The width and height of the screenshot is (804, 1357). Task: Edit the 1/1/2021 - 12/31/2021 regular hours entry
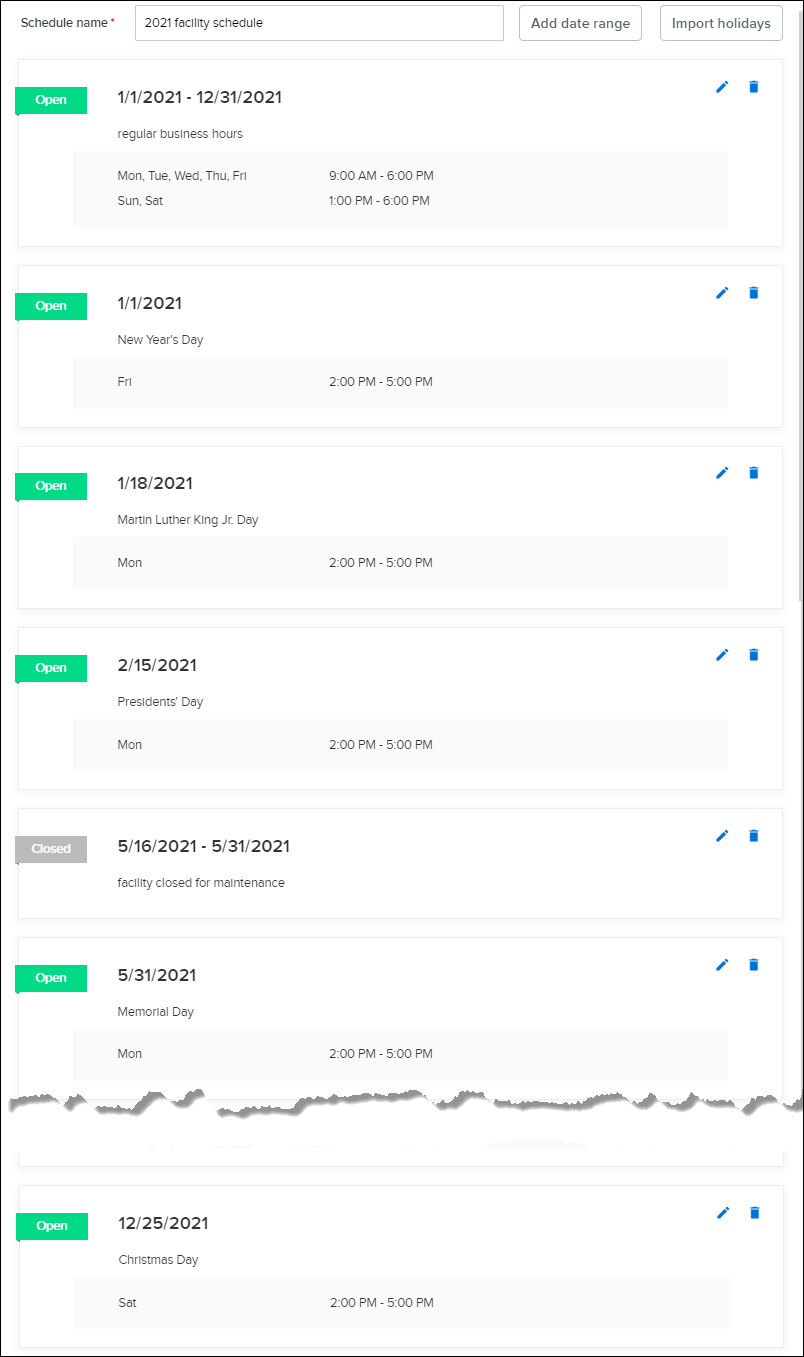point(723,87)
